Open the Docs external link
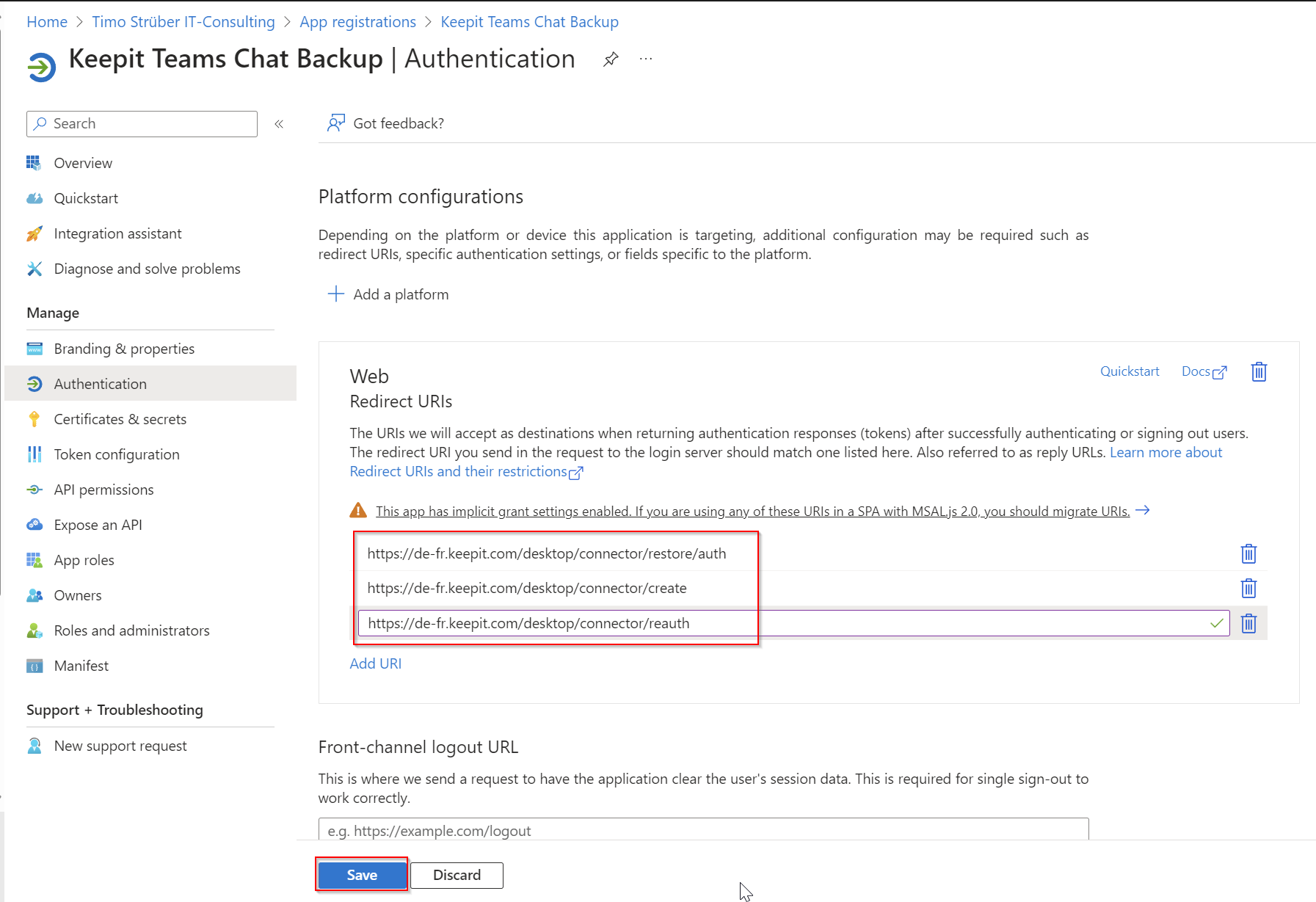 (1204, 371)
